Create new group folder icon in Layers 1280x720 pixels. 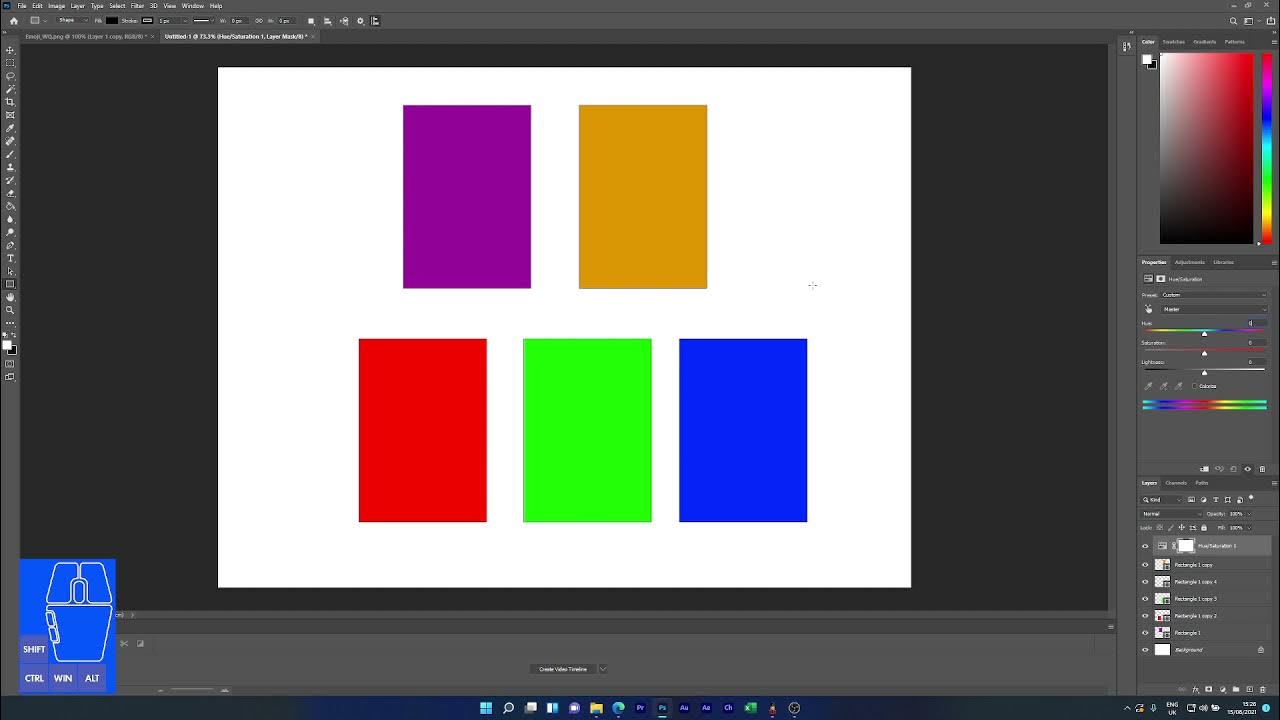coord(1236,689)
